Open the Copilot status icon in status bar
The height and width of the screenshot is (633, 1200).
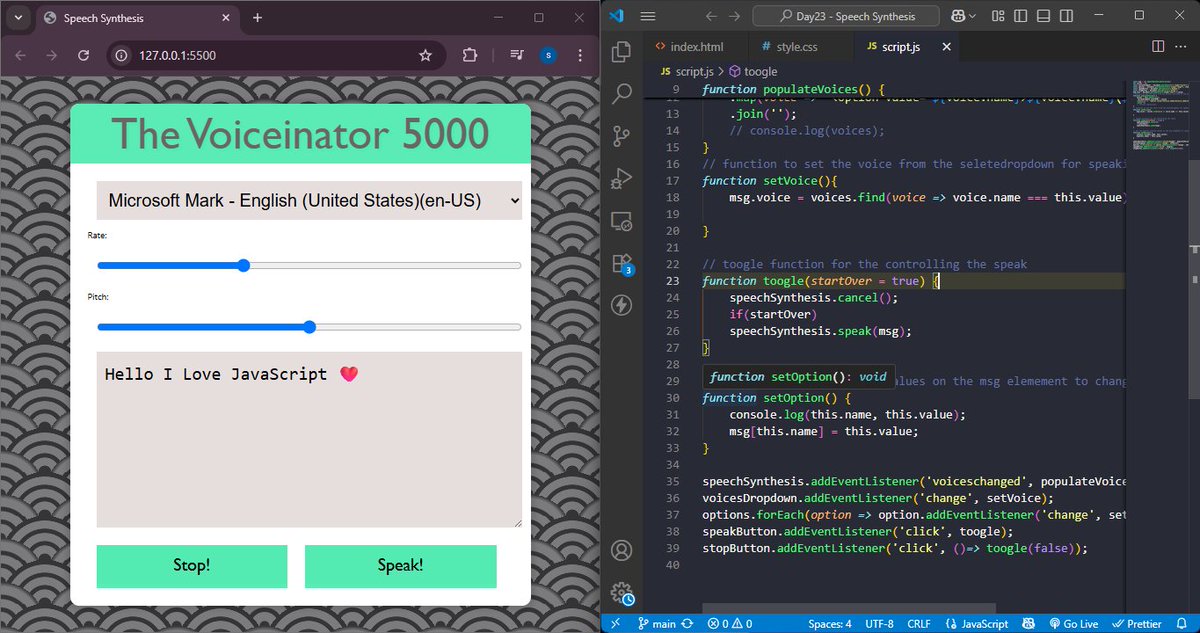[x=1030, y=624]
